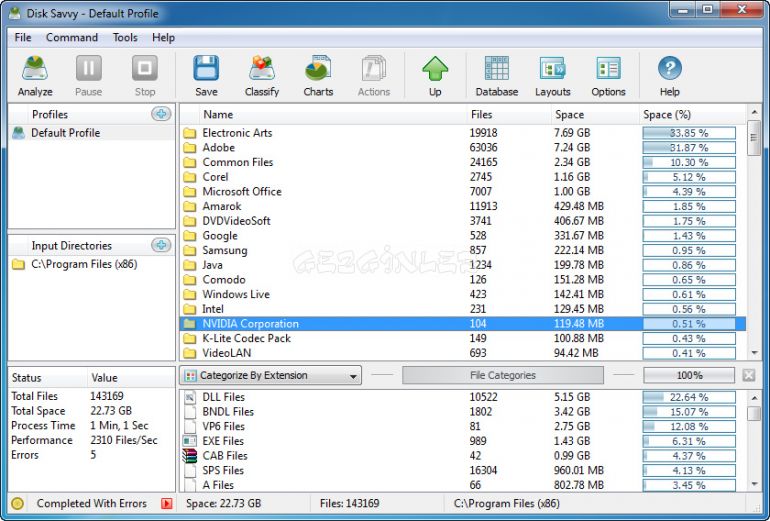The image size is (770, 521).
Task: Click the C:\Program Files (x86) folder icon
Action: pyautogui.click(x=19, y=265)
